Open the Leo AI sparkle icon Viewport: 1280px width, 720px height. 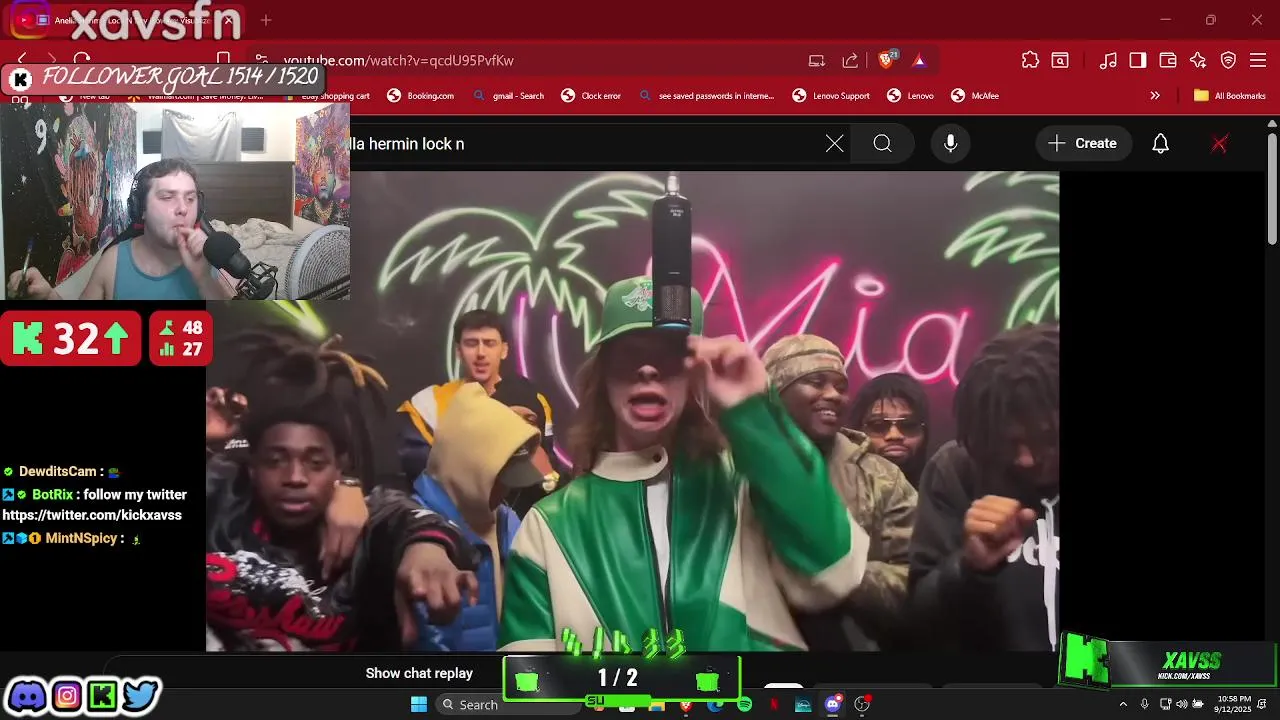point(1198,60)
